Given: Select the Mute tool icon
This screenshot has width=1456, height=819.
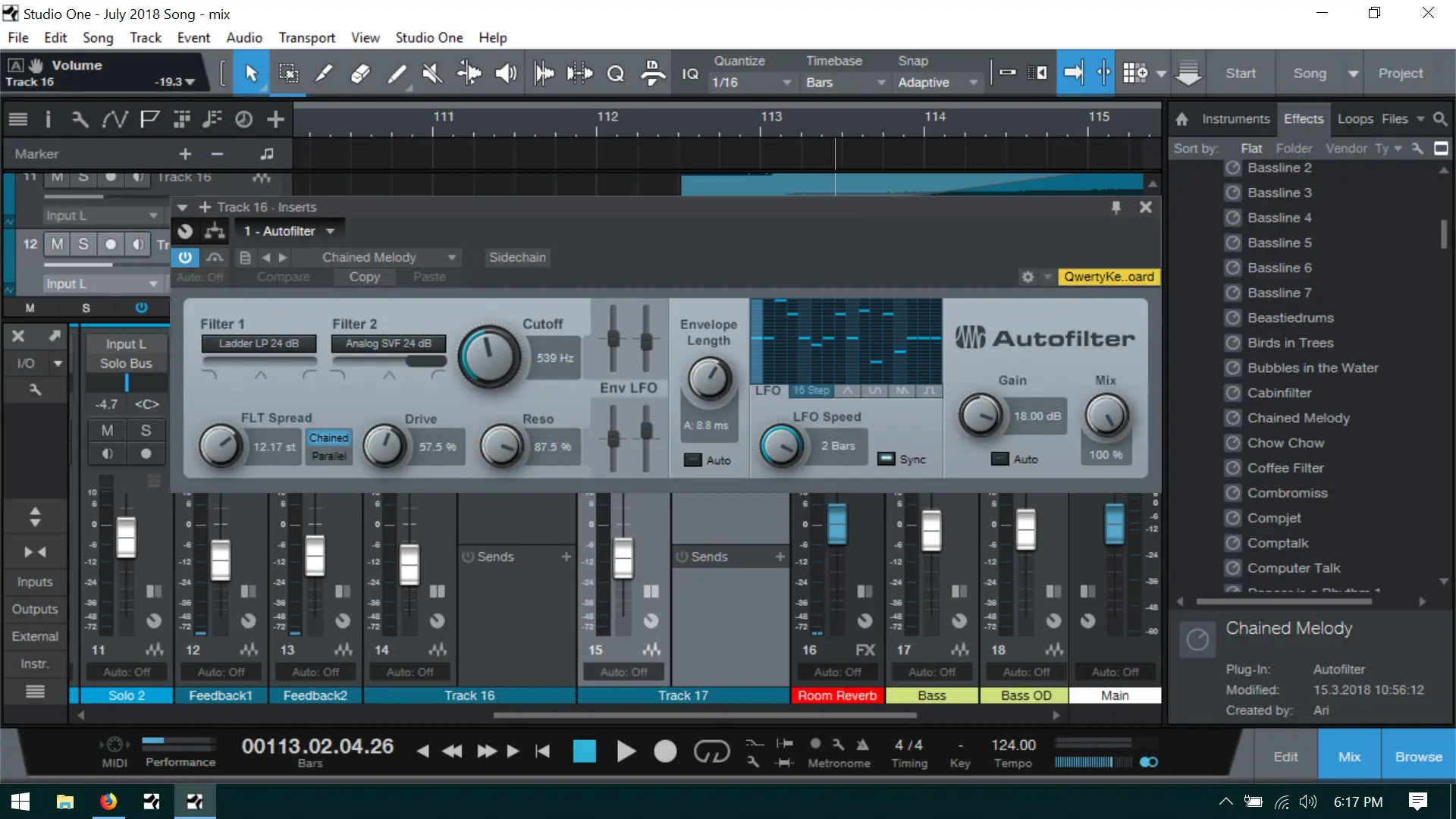Looking at the screenshot, I should click(x=432, y=74).
